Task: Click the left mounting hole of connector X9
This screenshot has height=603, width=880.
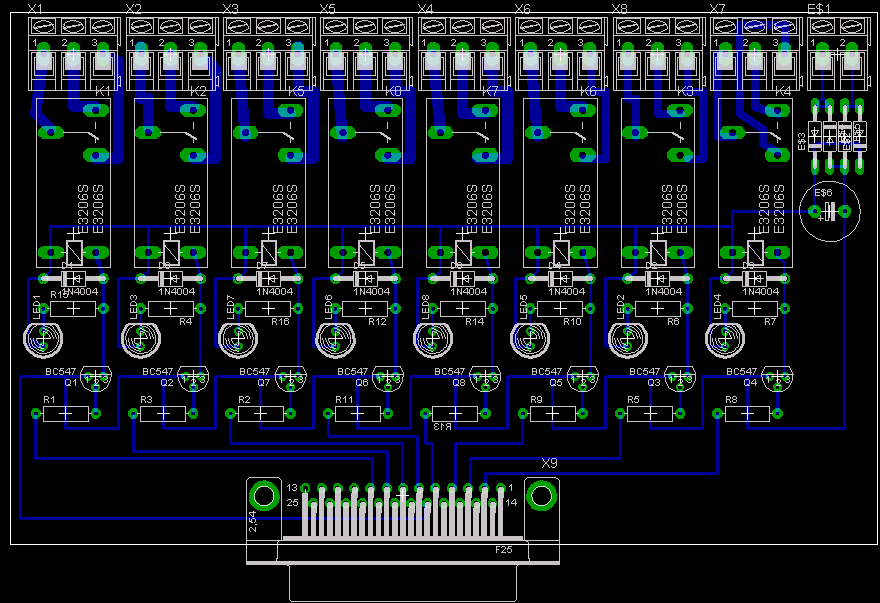Action: (x=263, y=495)
